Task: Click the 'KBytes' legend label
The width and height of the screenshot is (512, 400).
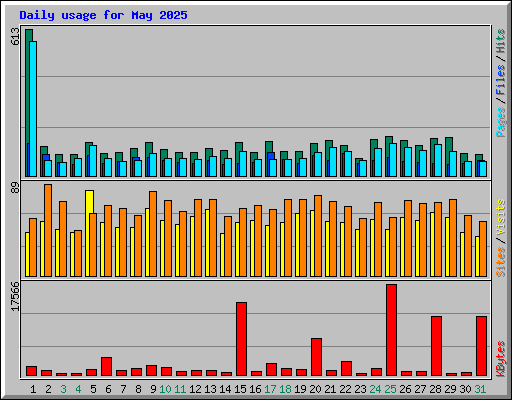Action: click(x=501, y=359)
